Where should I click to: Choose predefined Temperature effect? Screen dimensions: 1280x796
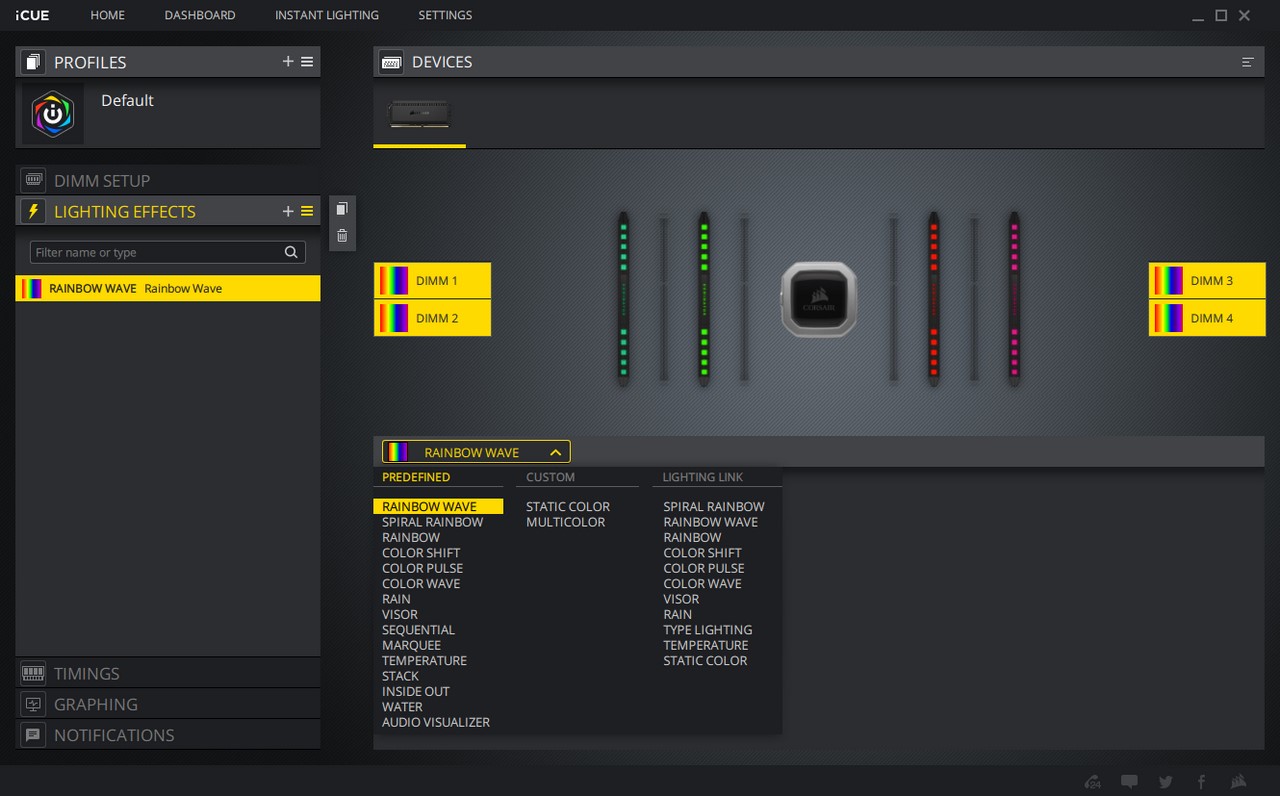click(x=424, y=661)
